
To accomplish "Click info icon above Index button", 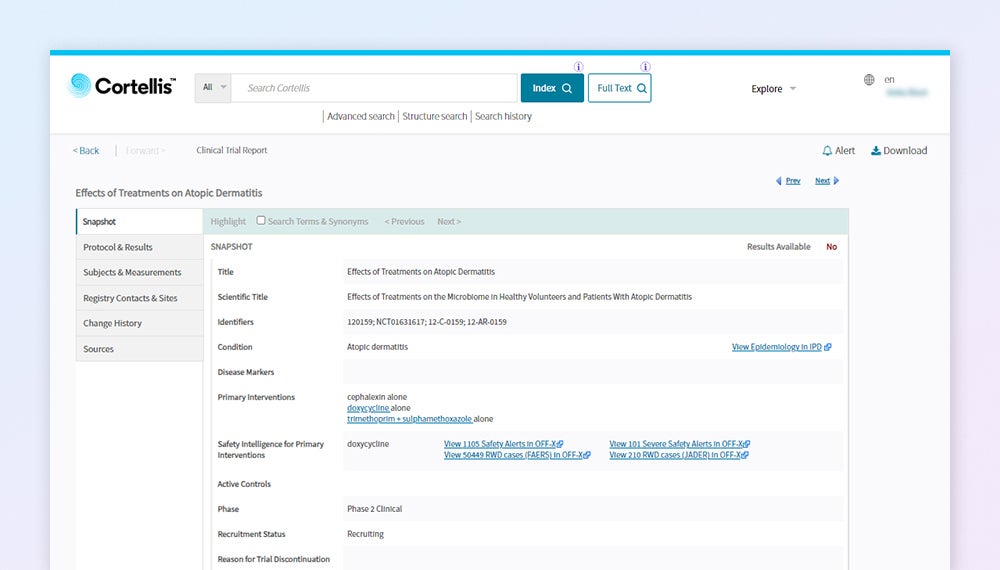I will pyautogui.click(x=578, y=67).
